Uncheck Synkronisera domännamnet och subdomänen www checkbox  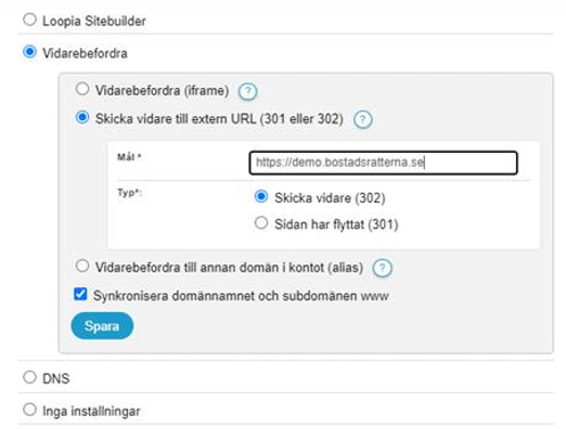[80, 294]
